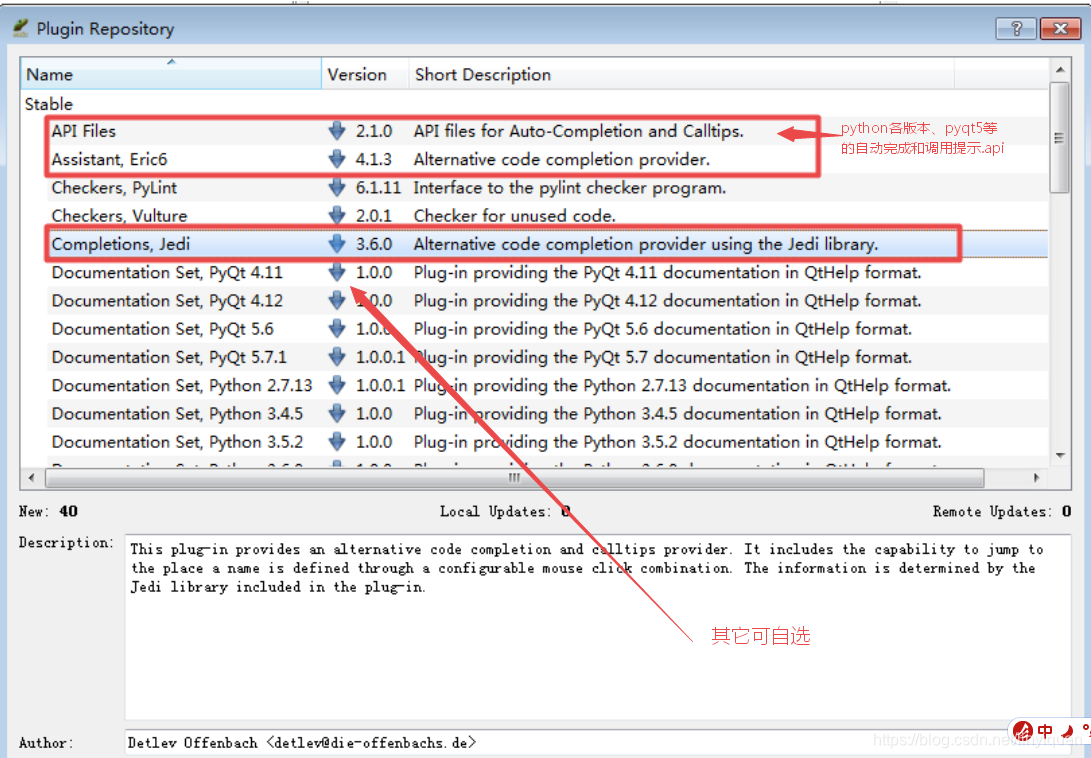Click the Plugin Repository leaf icon in title bar
Image resolution: width=1091 pixels, height=758 pixels.
[19, 28]
